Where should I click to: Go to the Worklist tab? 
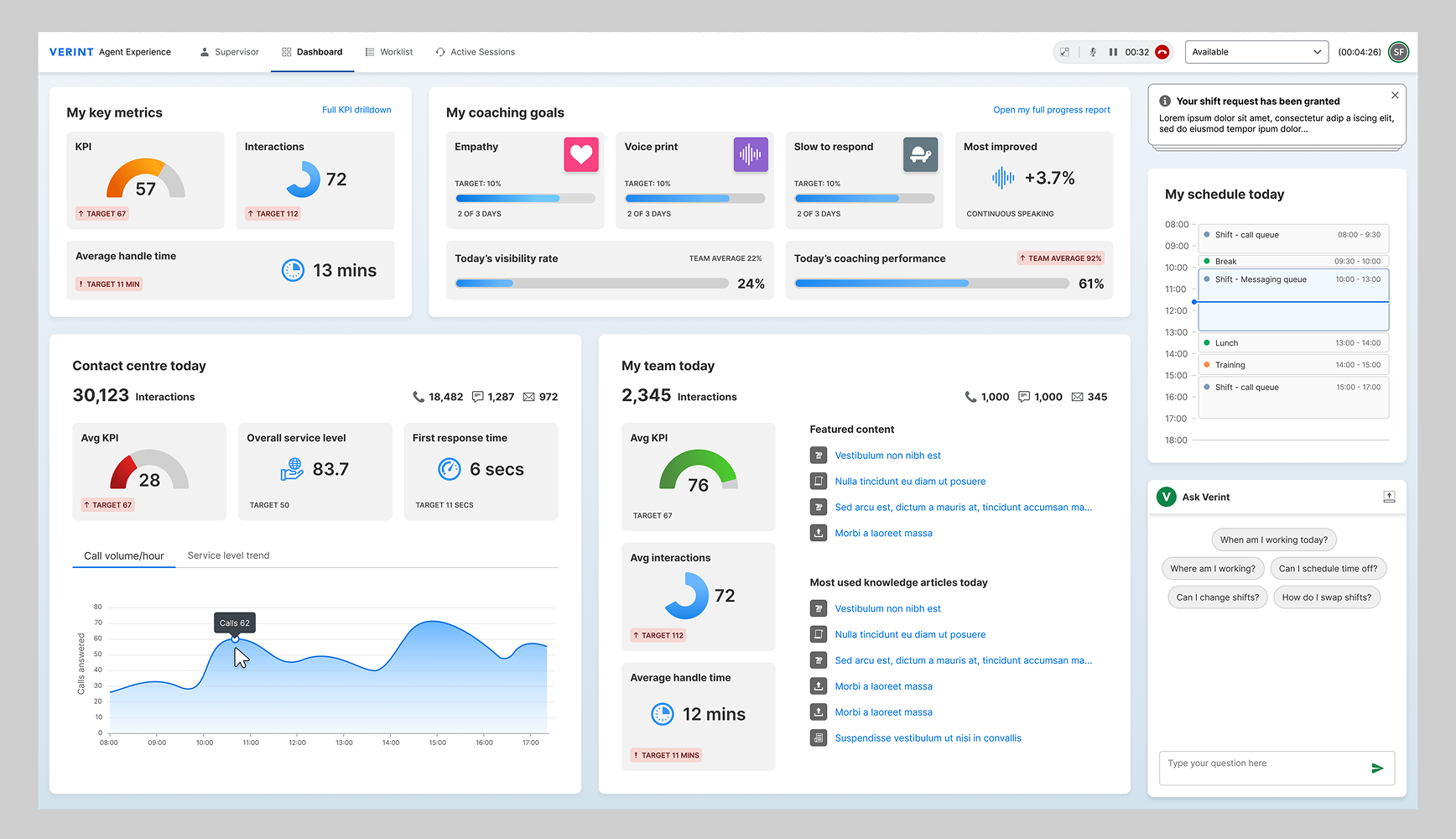click(389, 52)
